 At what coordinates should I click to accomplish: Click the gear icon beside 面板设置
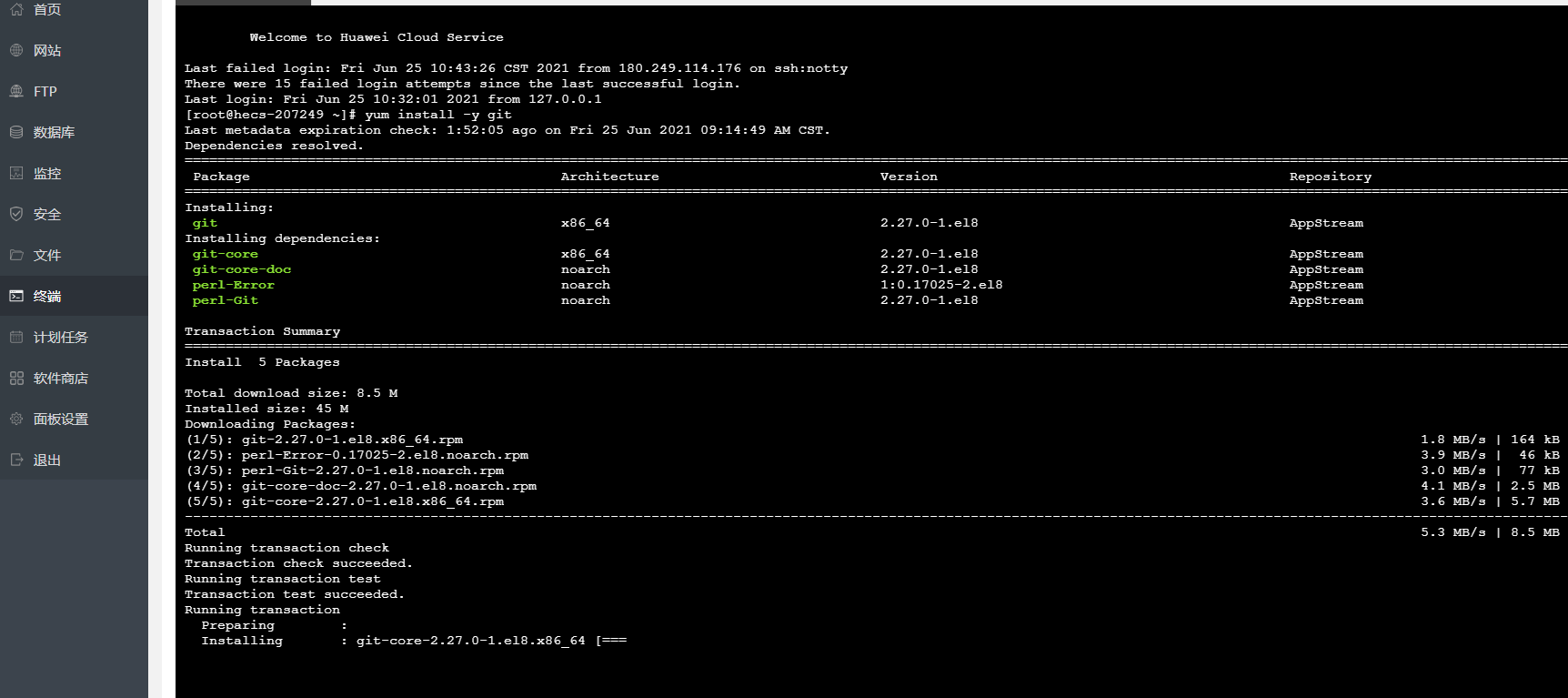[16, 419]
